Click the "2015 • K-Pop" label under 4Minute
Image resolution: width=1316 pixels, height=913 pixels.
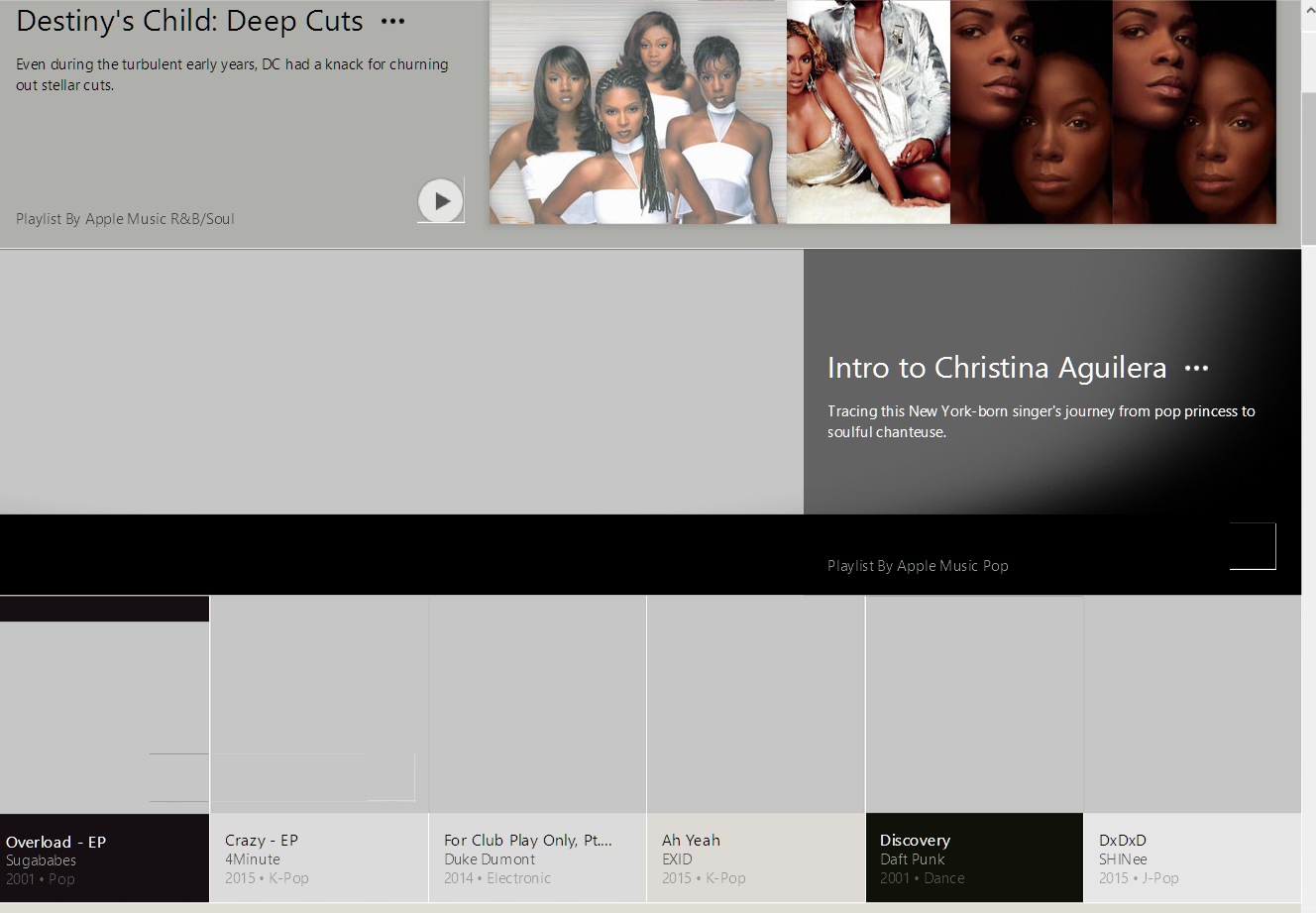pos(267,878)
